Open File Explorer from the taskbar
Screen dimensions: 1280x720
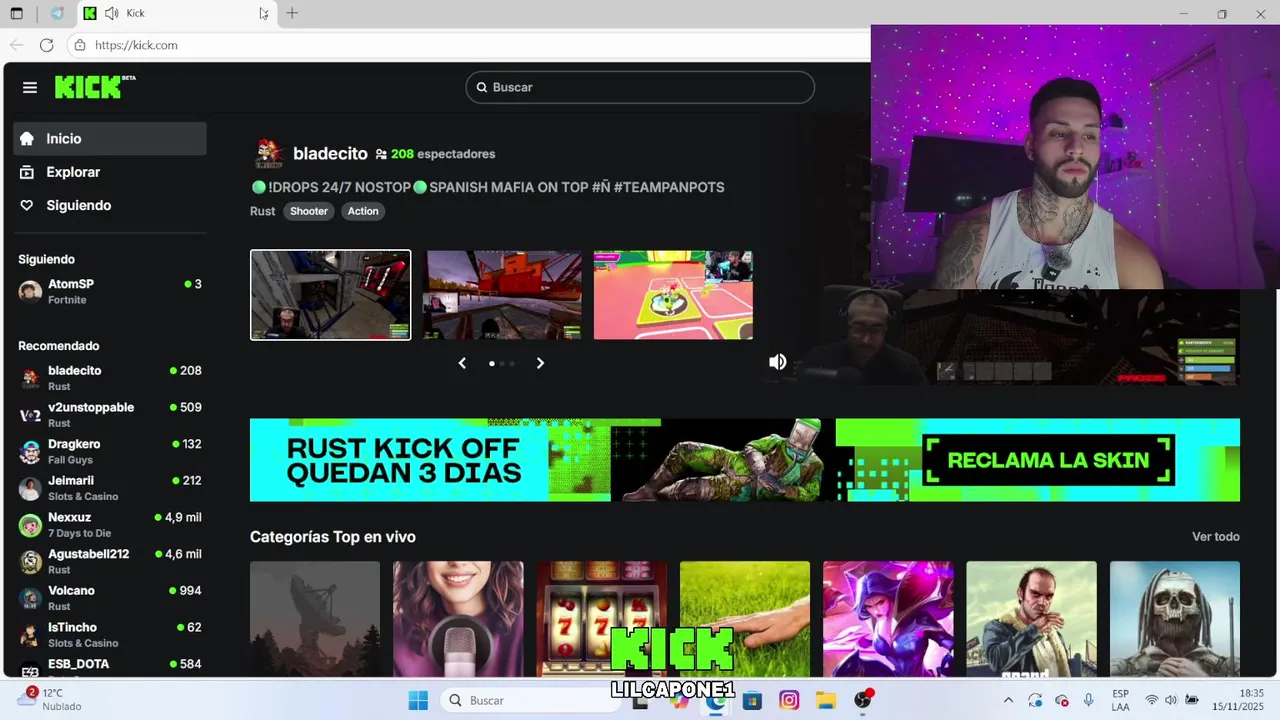click(825, 700)
